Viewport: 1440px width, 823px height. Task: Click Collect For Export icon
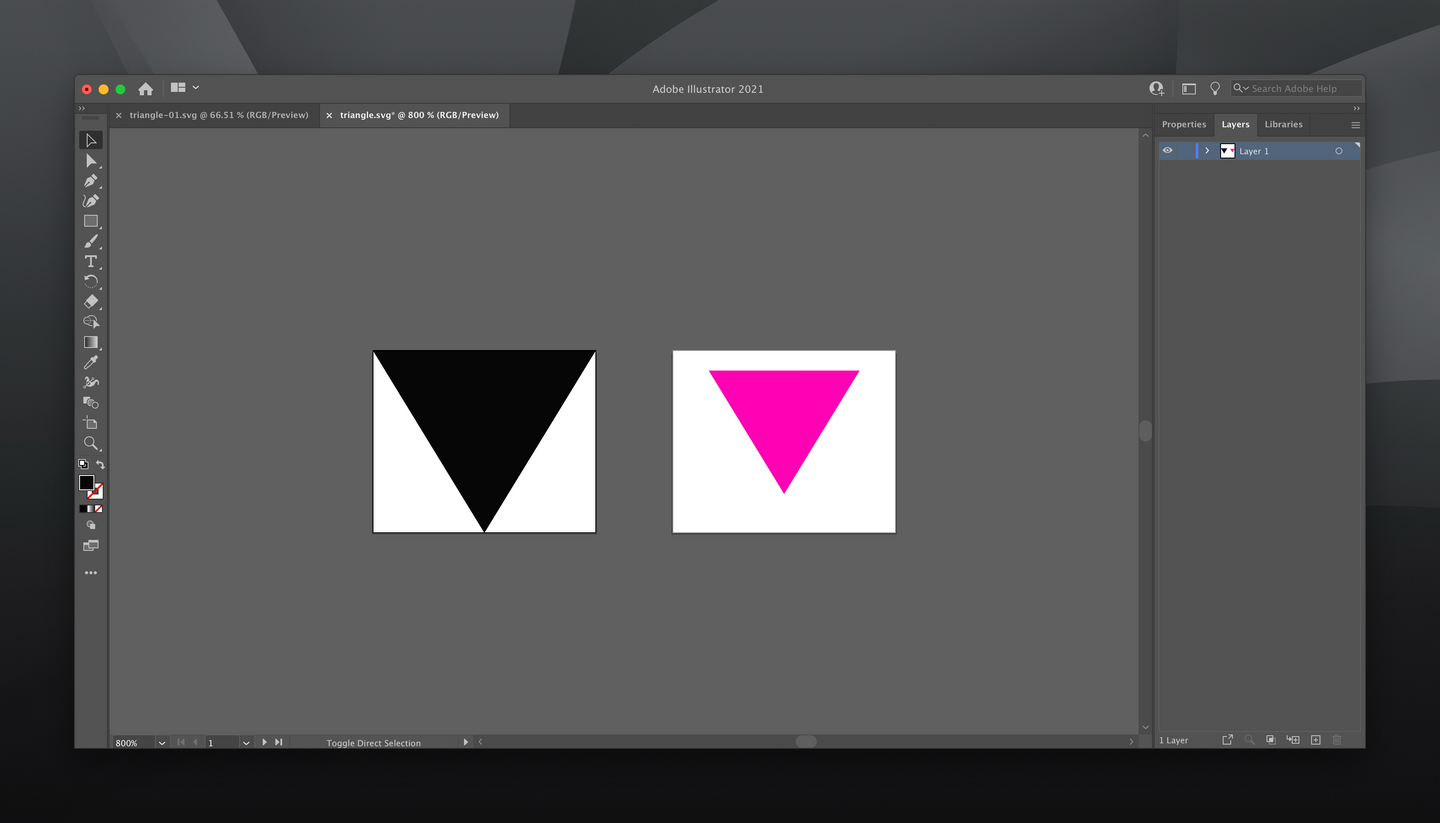1228,740
